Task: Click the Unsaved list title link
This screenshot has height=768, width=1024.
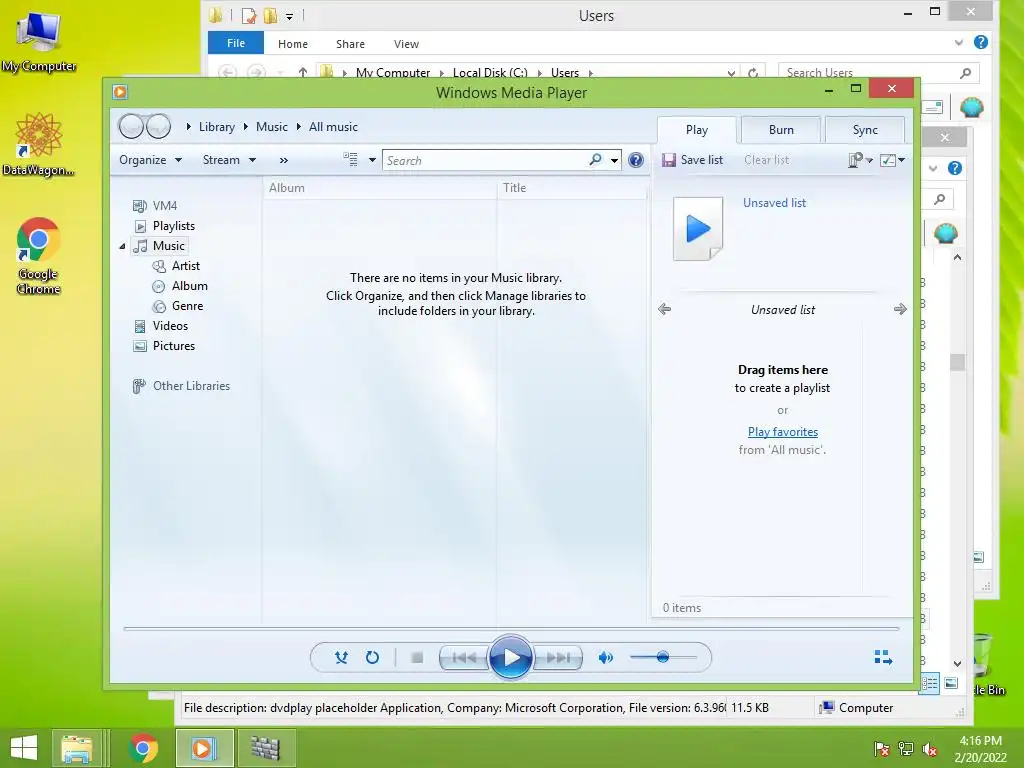Action: [x=775, y=203]
